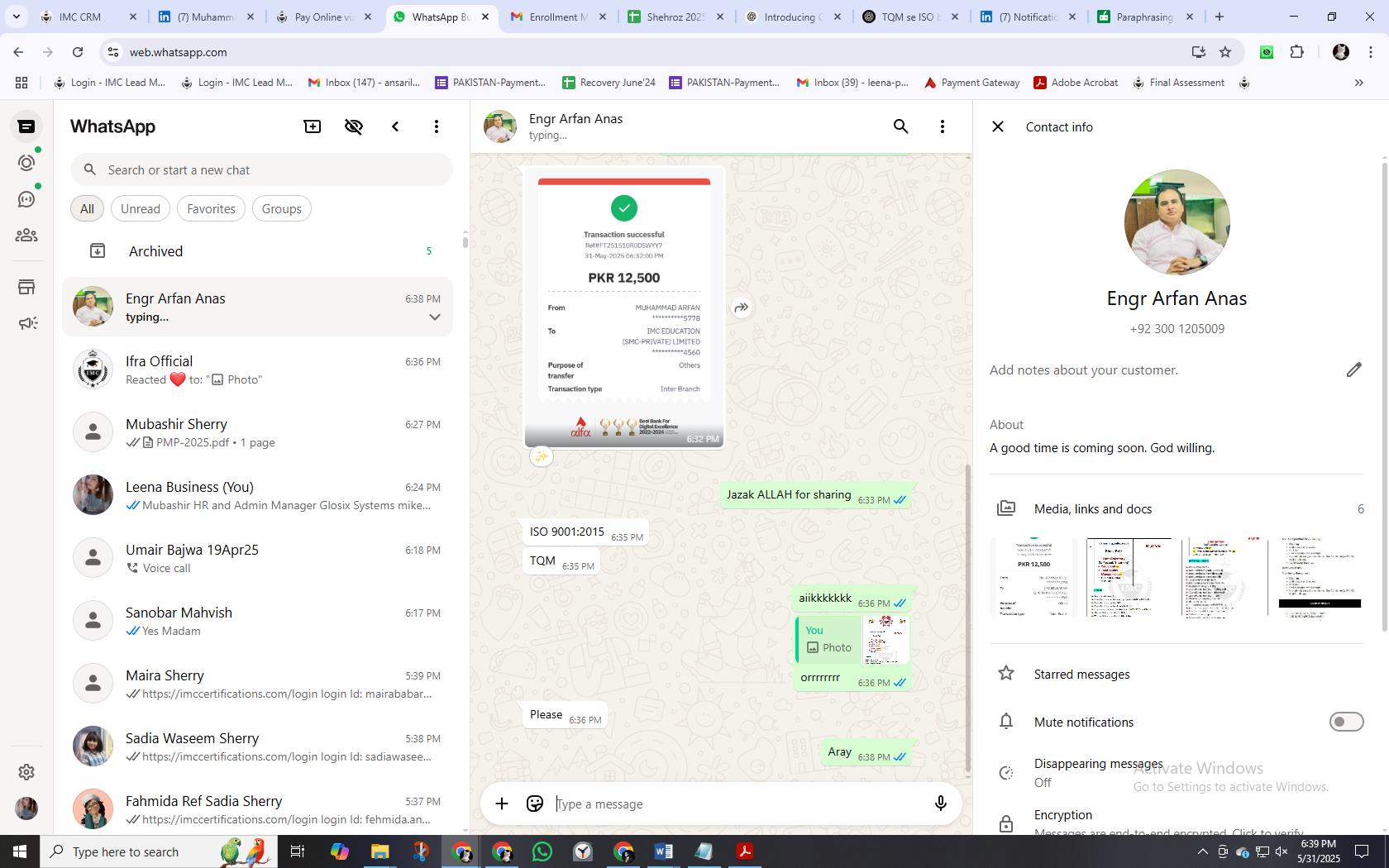Open the Communities icon in WhatsApp sidebar

pos(26,236)
